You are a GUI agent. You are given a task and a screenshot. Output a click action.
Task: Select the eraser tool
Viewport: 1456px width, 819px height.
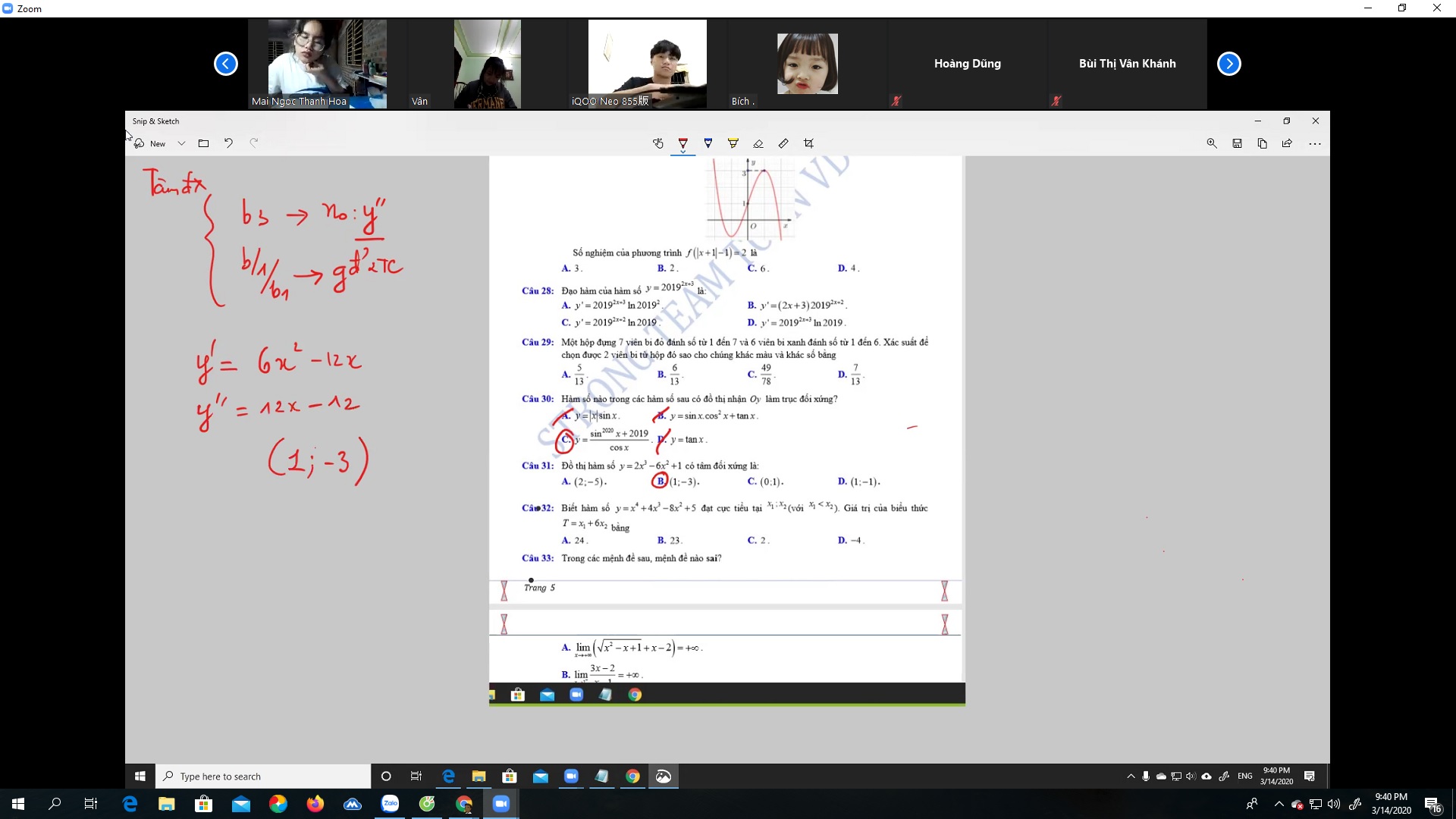[758, 143]
